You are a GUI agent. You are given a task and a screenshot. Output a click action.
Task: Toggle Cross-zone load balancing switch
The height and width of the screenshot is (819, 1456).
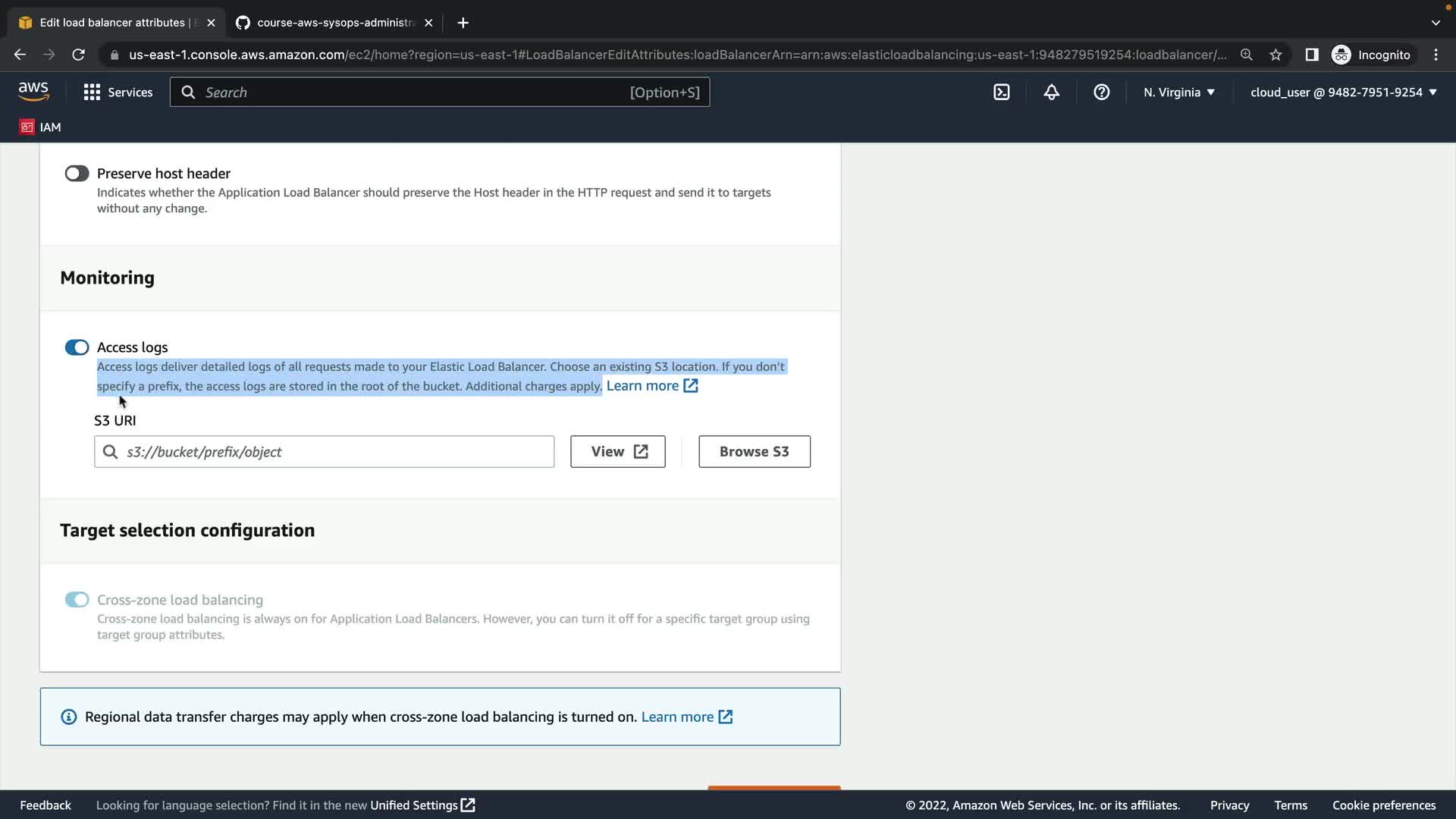(x=77, y=600)
